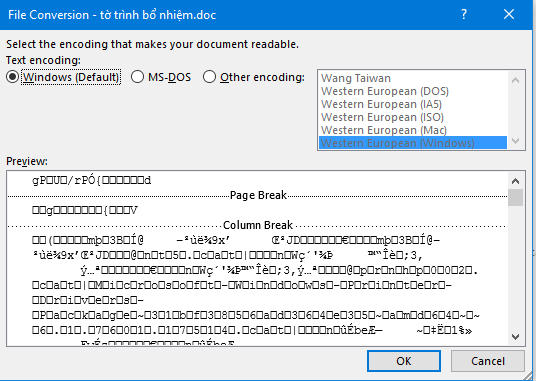
Task: Click preview pane scroll up arrow
Action: click(x=515, y=181)
